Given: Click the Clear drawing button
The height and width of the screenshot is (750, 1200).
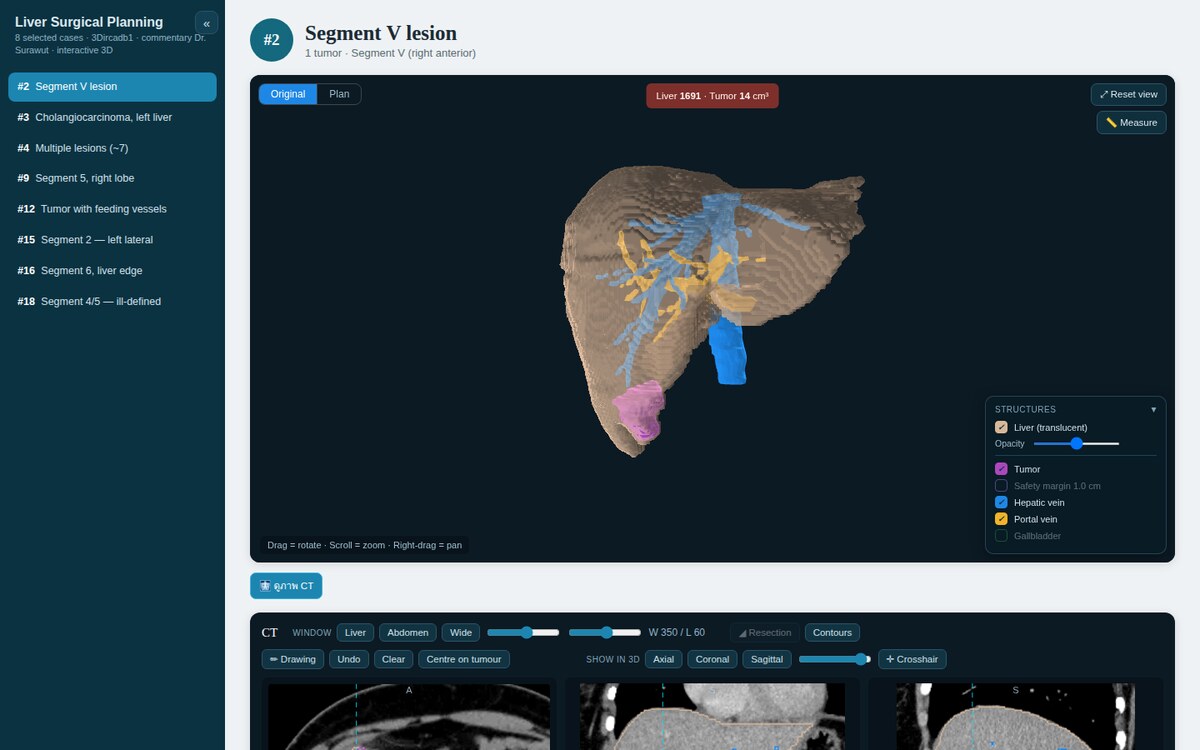Looking at the screenshot, I should pos(394,659).
